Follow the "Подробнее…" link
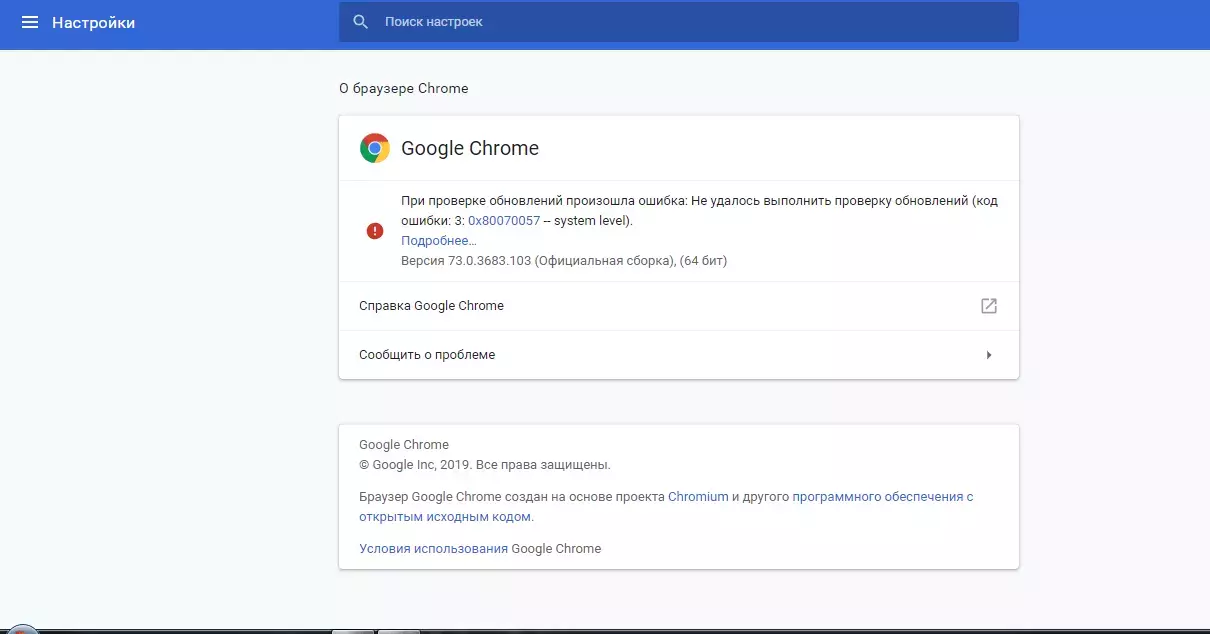 click(439, 241)
